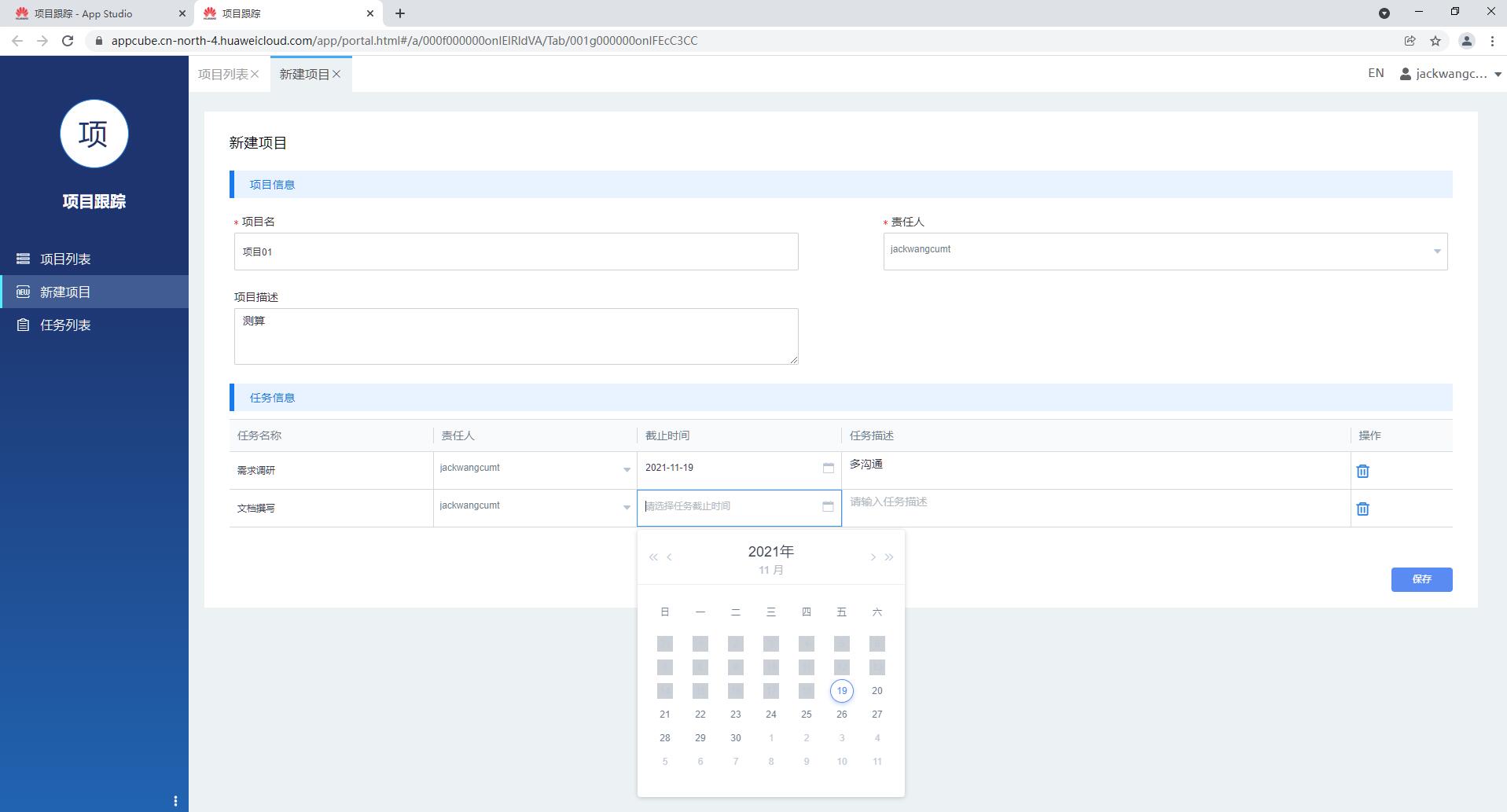Open a new browser tab

400,13
